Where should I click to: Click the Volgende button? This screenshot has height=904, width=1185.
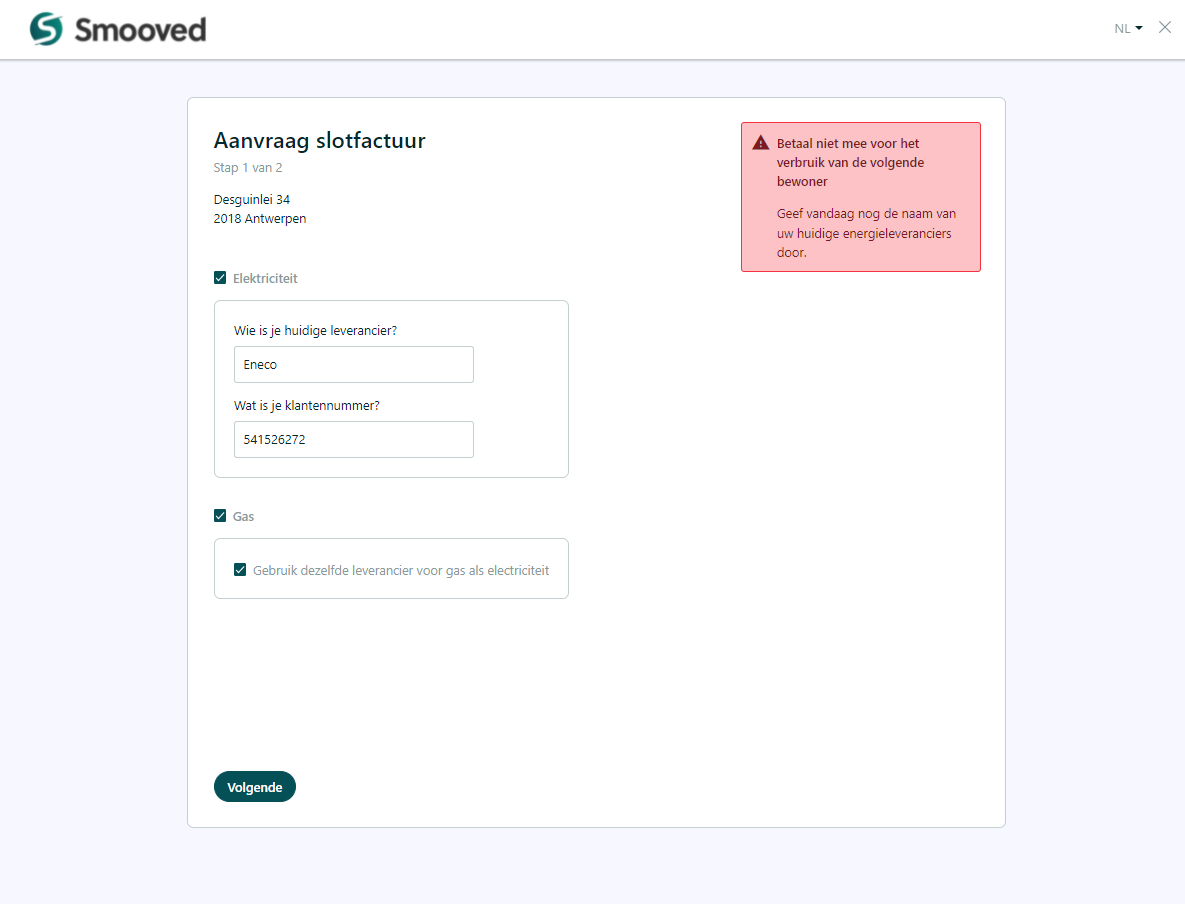coord(255,787)
